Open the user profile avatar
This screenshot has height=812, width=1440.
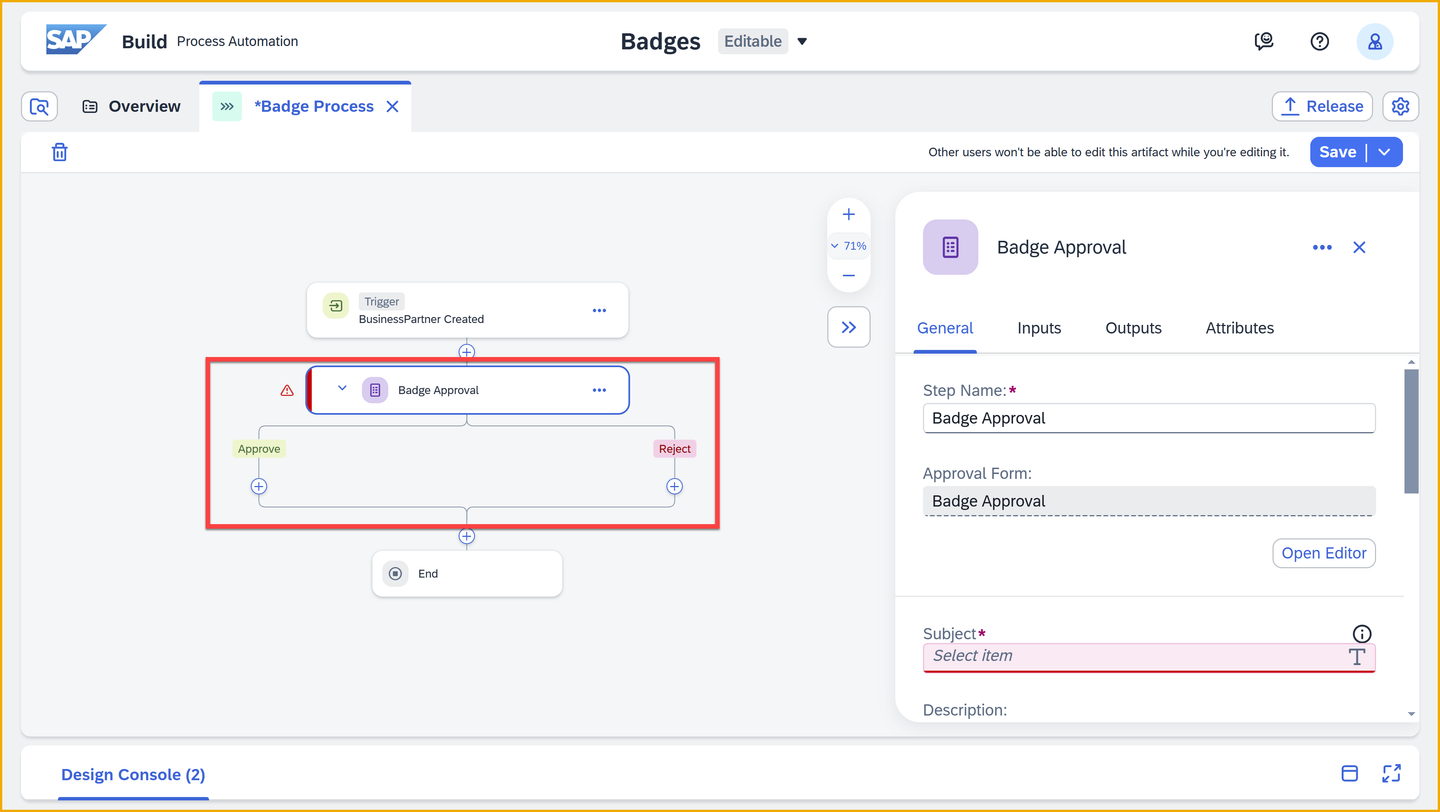tap(1375, 41)
